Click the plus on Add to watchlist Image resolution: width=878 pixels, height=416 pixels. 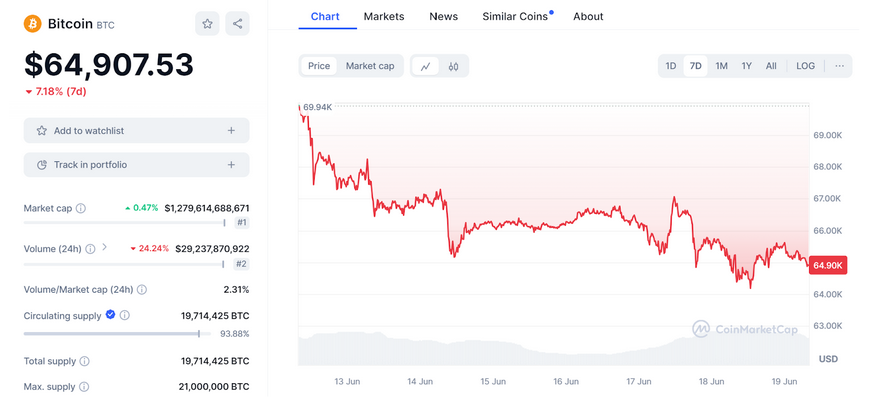[231, 130]
